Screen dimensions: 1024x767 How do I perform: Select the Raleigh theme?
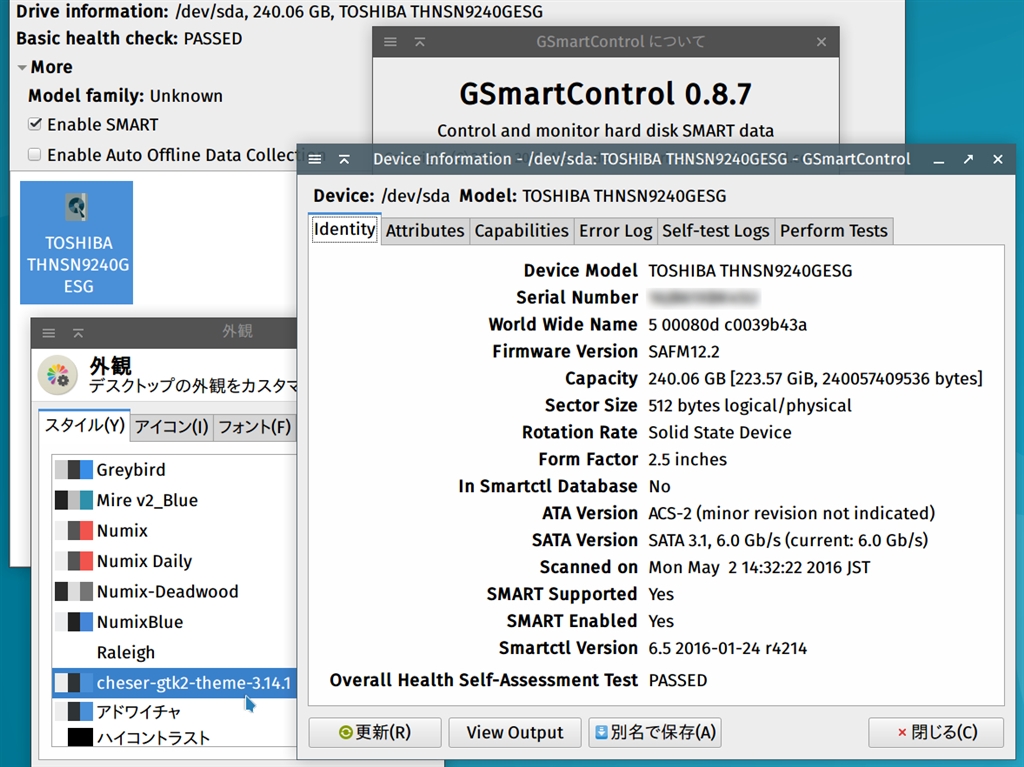click(x=174, y=653)
